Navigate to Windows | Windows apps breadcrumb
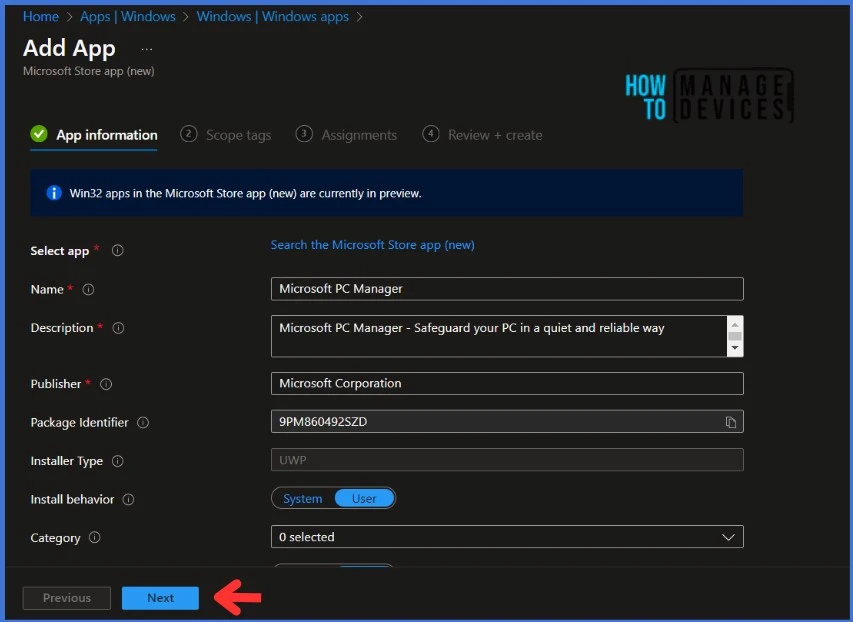 (273, 16)
